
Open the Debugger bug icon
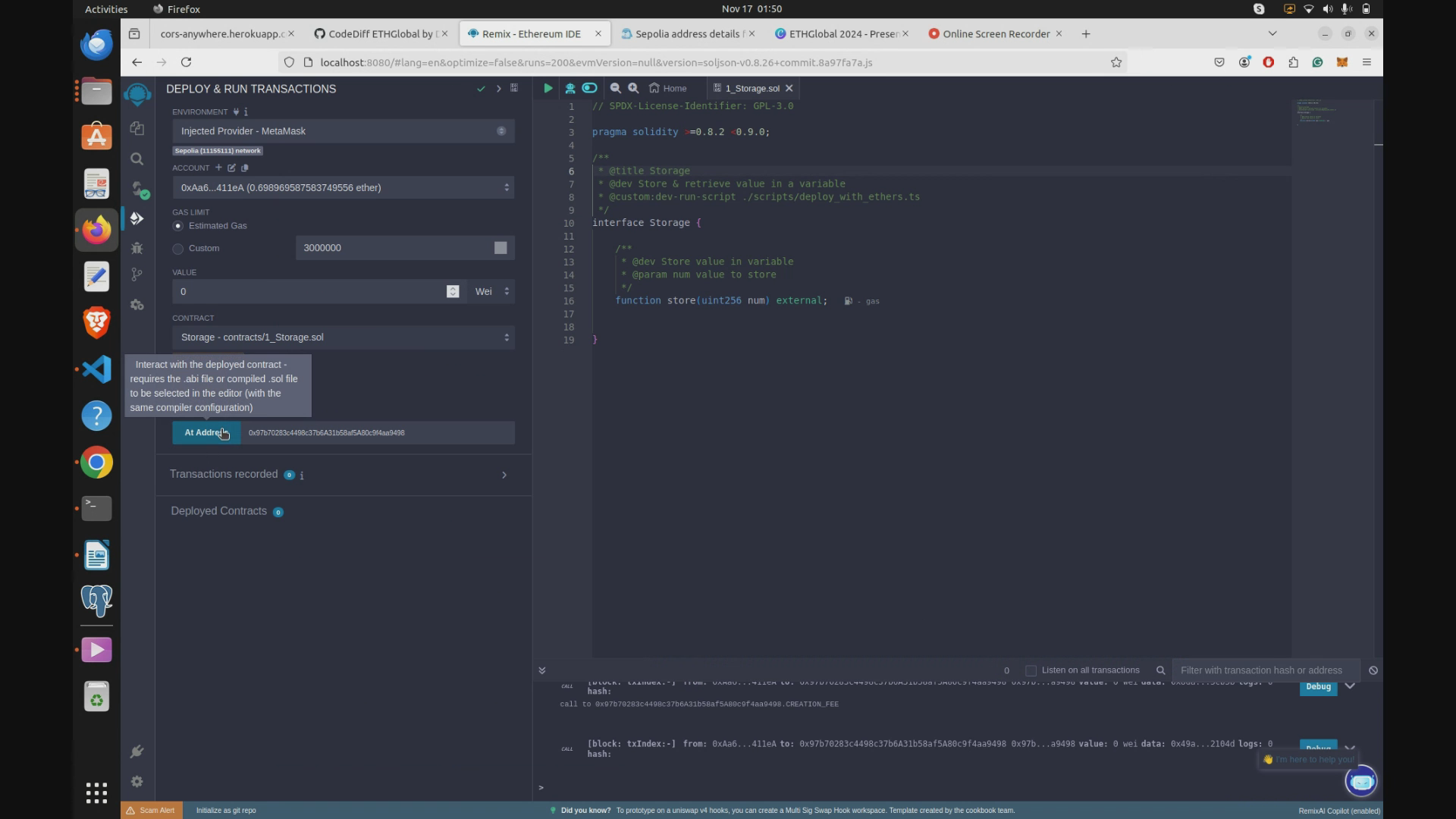tap(137, 248)
